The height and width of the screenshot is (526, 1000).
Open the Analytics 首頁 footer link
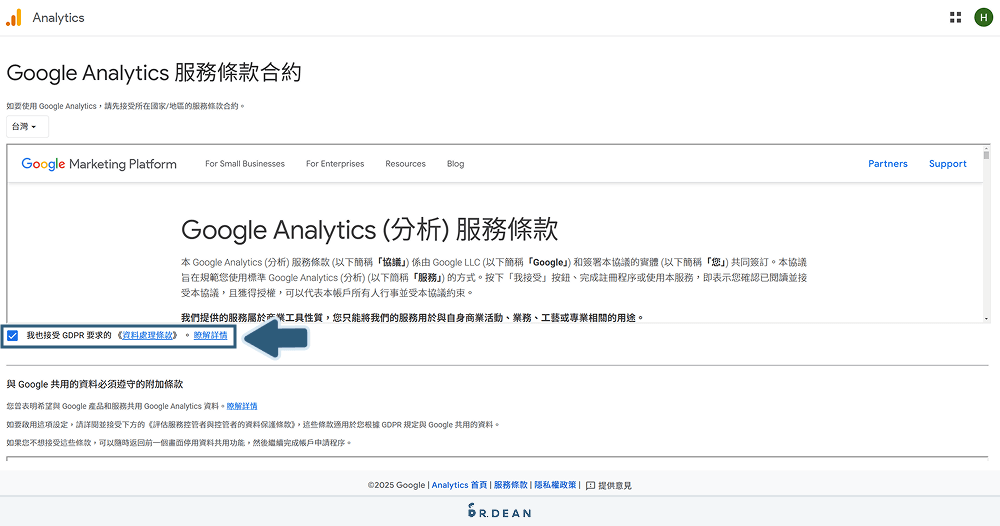459,485
